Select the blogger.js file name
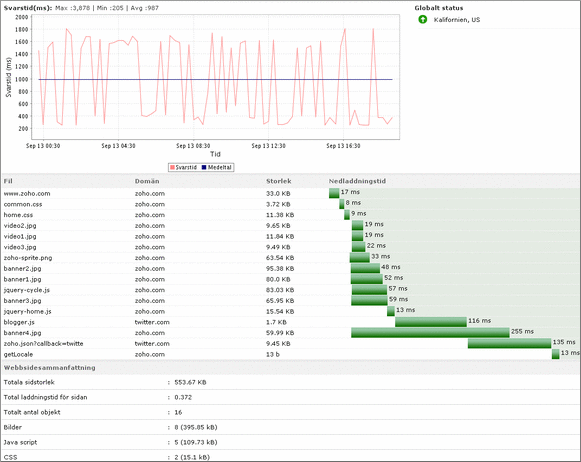 (x=19, y=322)
